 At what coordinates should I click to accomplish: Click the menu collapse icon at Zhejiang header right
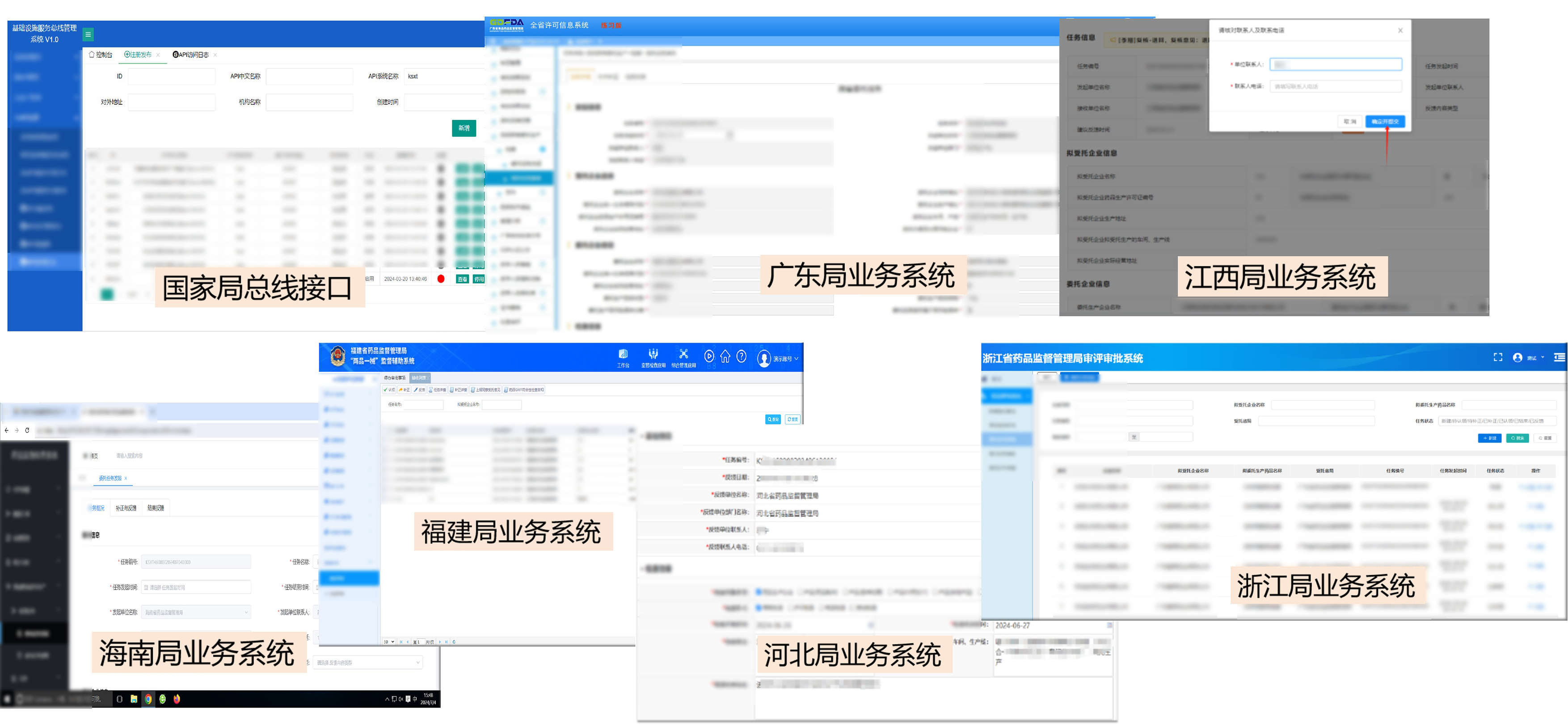pyautogui.click(x=1560, y=358)
